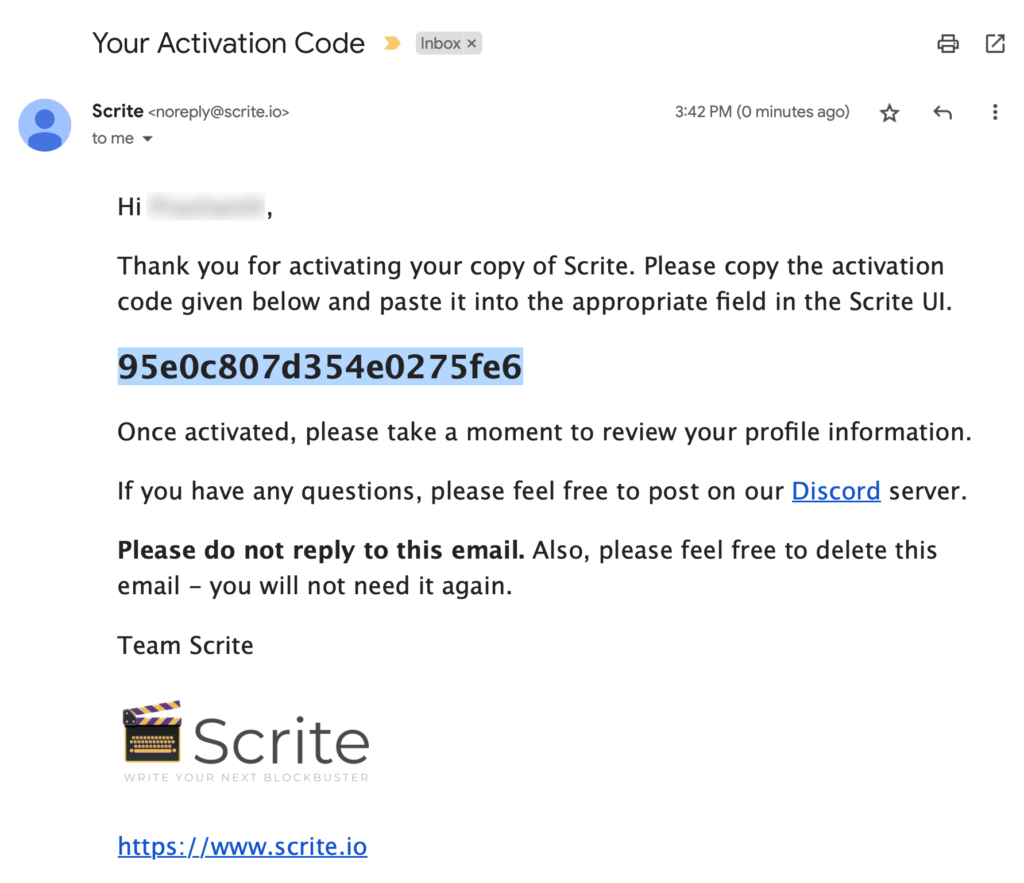The width and height of the screenshot is (1024, 883).
Task: Star this Scrite email
Action: (x=889, y=113)
